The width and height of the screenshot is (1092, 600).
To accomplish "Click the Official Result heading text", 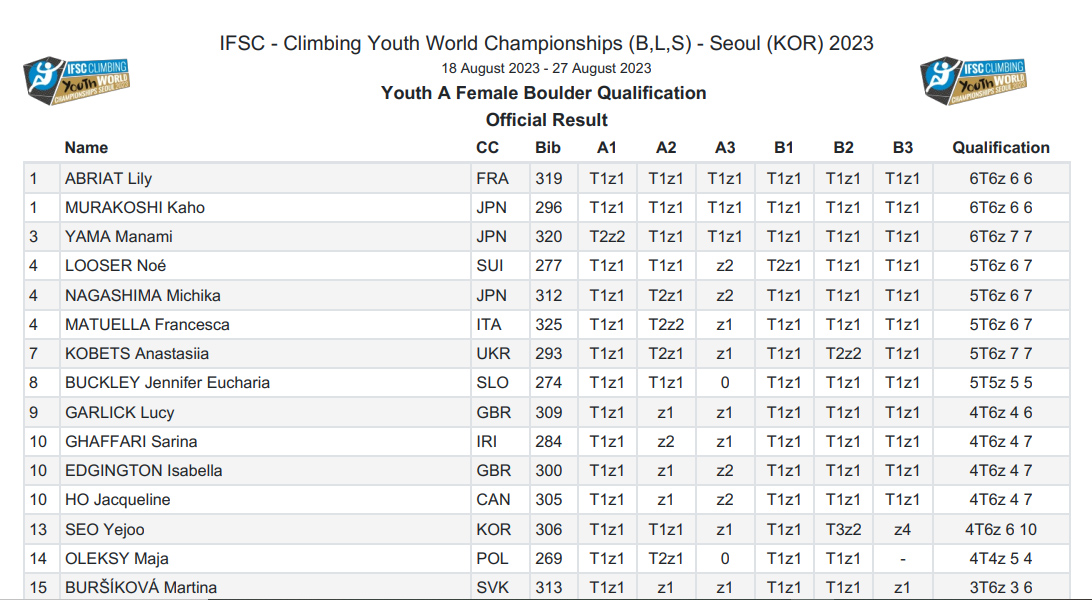I will 546,120.
